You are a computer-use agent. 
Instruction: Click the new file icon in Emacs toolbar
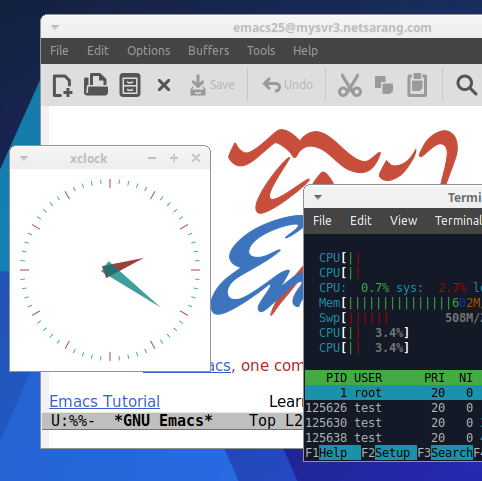coord(62,85)
